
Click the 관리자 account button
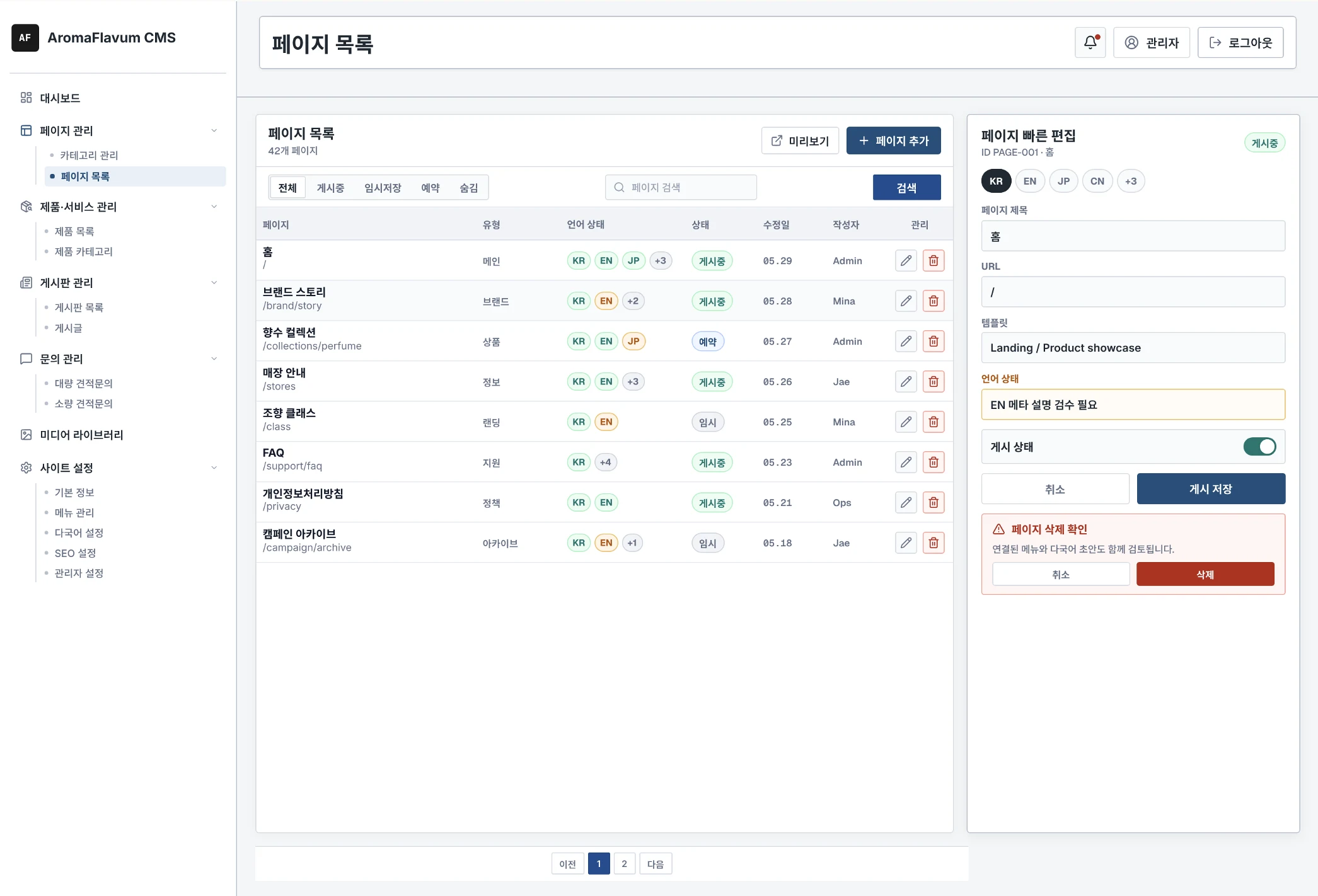1152,42
